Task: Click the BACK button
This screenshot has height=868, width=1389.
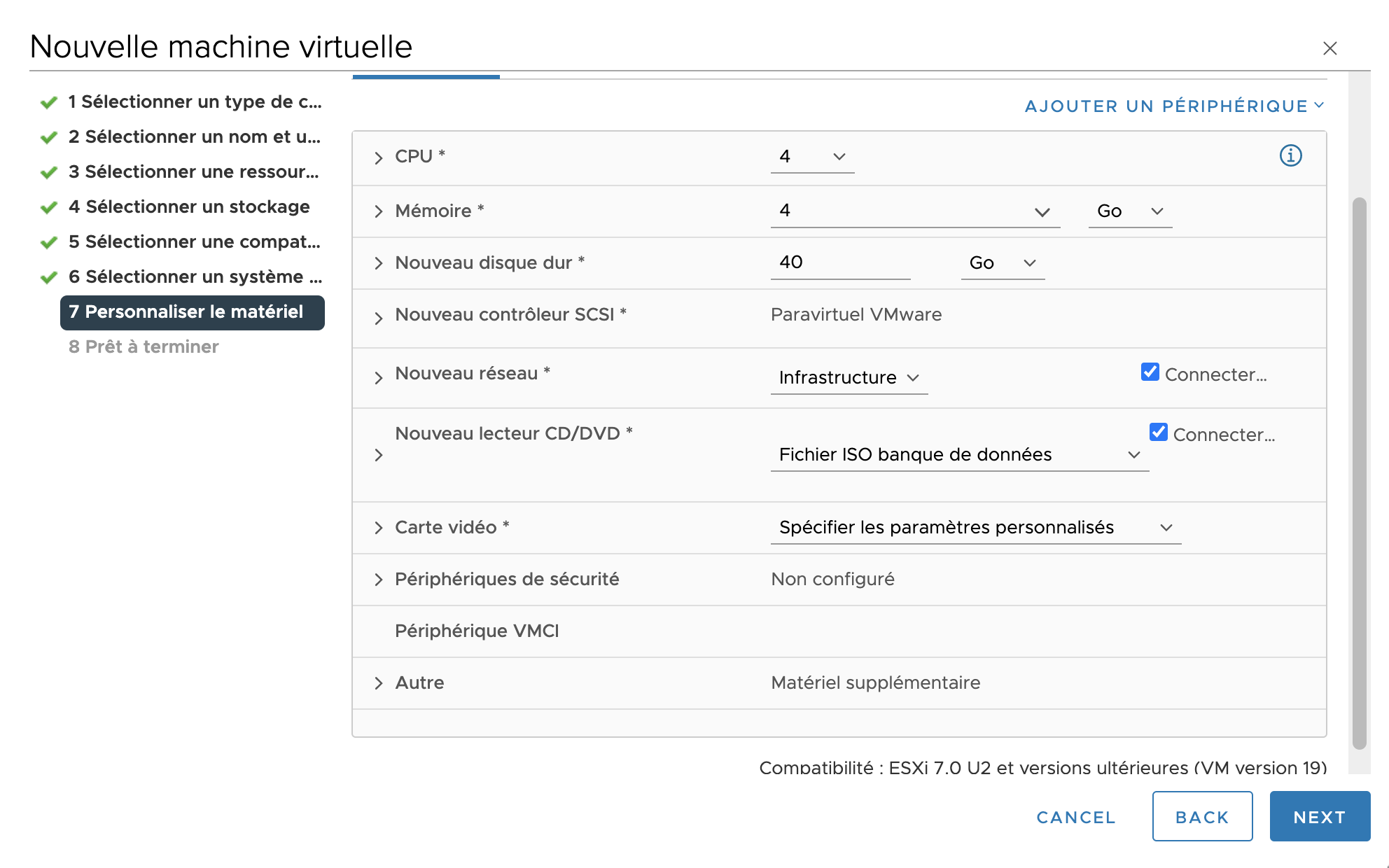Action: (1202, 816)
